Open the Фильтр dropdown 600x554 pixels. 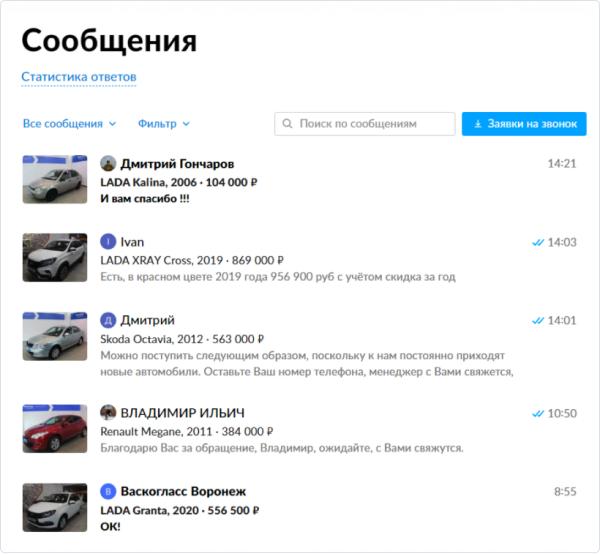click(x=163, y=124)
